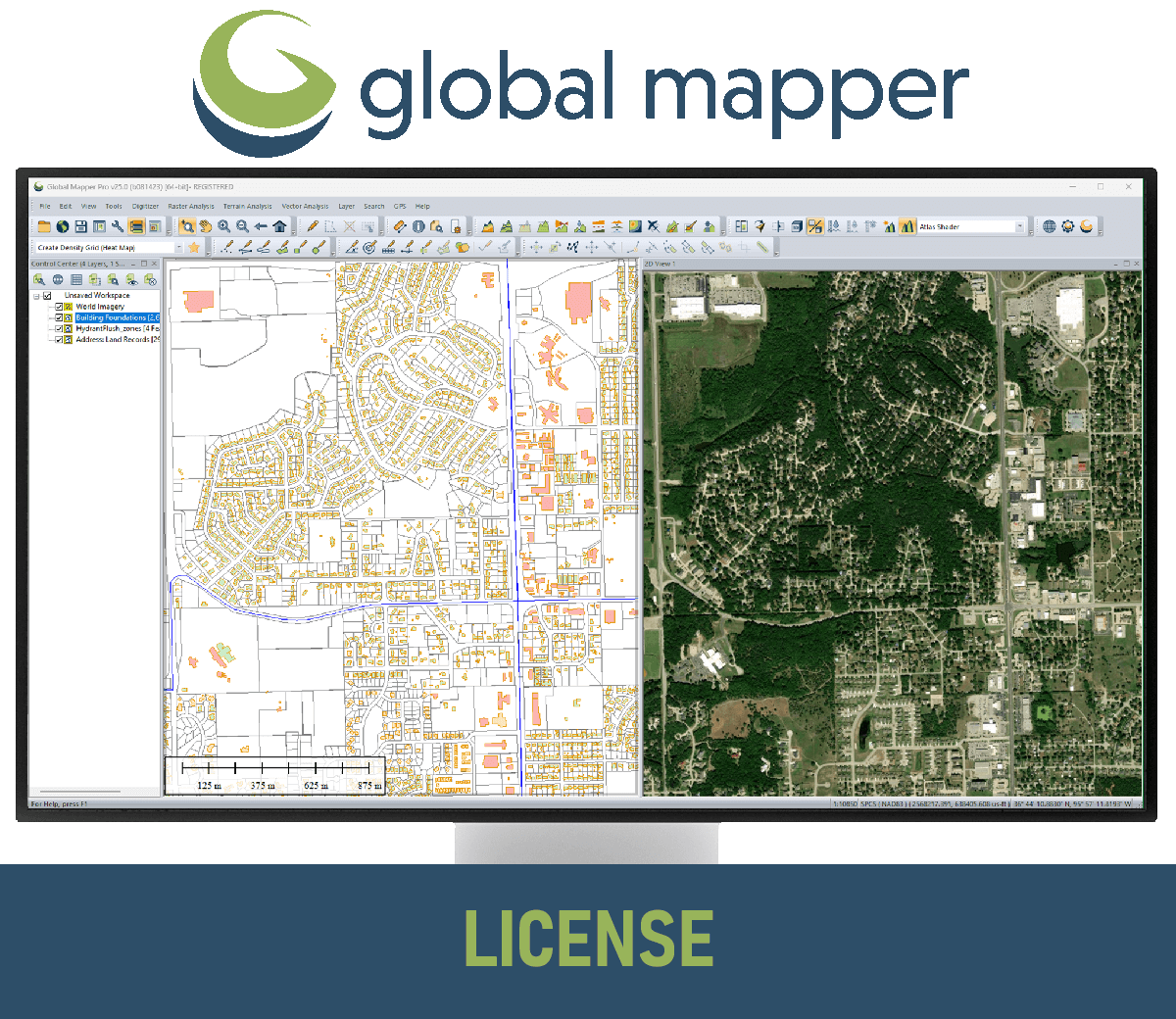
Task: Select the Feature Info tool
Action: coord(417,226)
